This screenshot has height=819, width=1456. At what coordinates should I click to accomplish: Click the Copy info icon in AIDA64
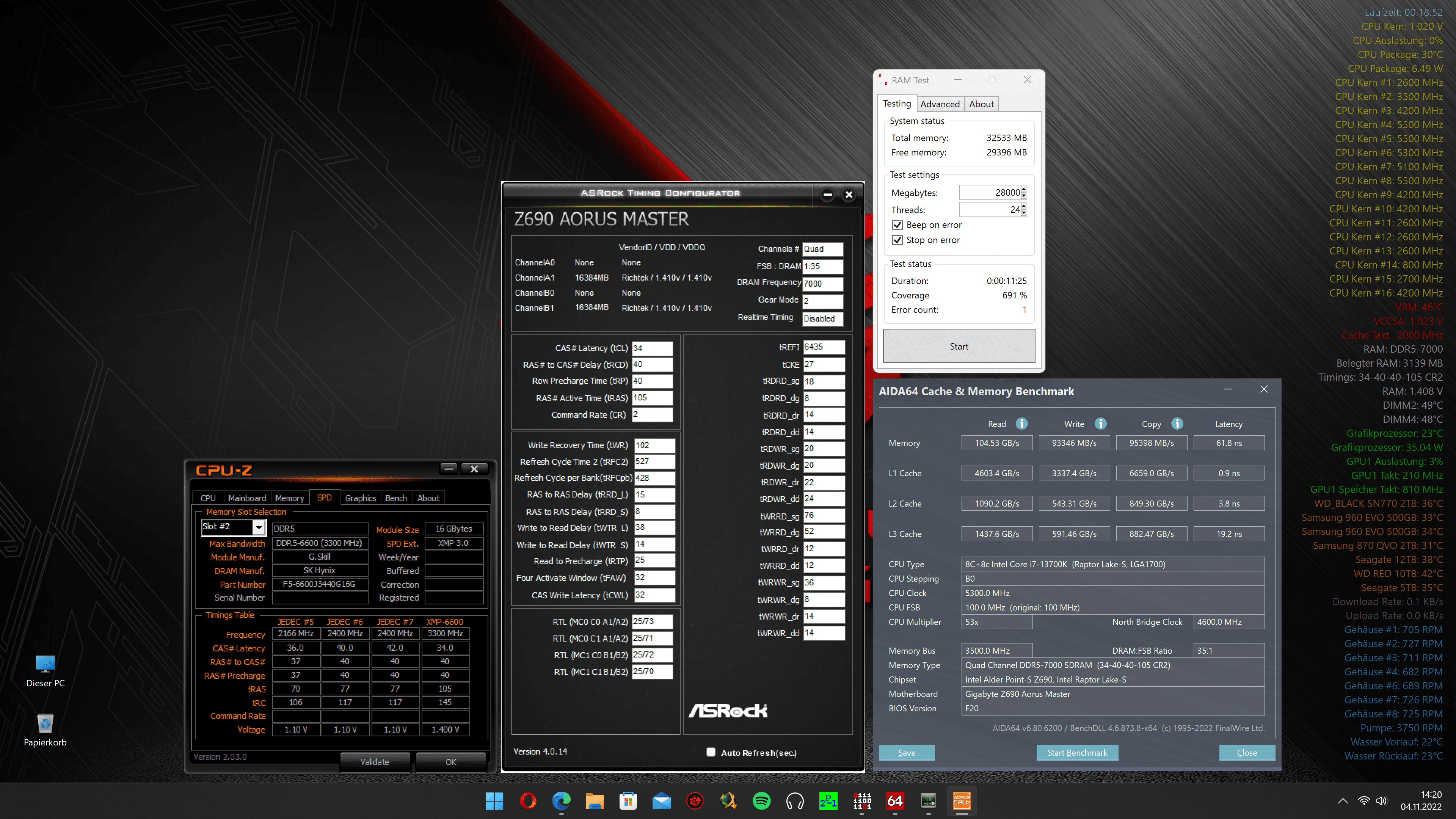[x=1177, y=424]
